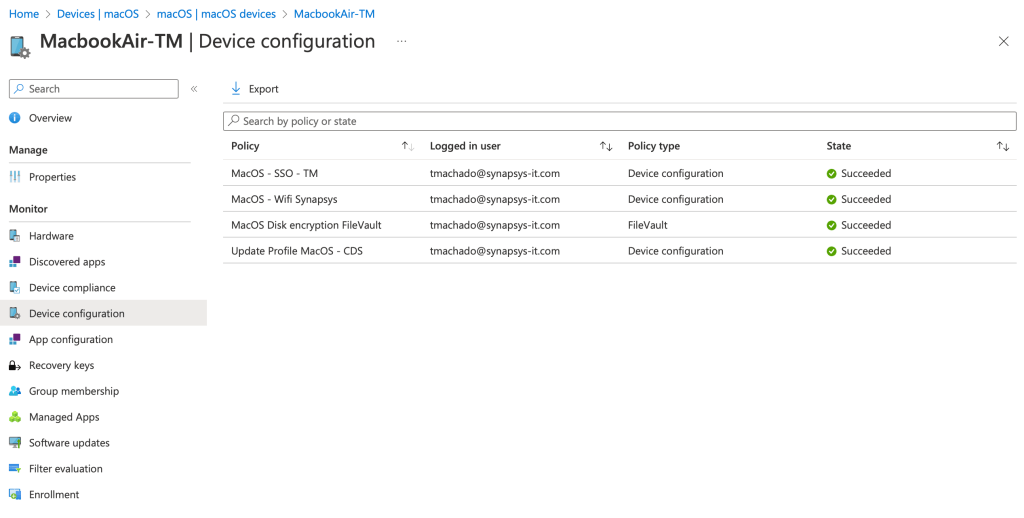Click the Discovered apps icon
This screenshot has width=1024, height=518.
(x=15, y=262)
